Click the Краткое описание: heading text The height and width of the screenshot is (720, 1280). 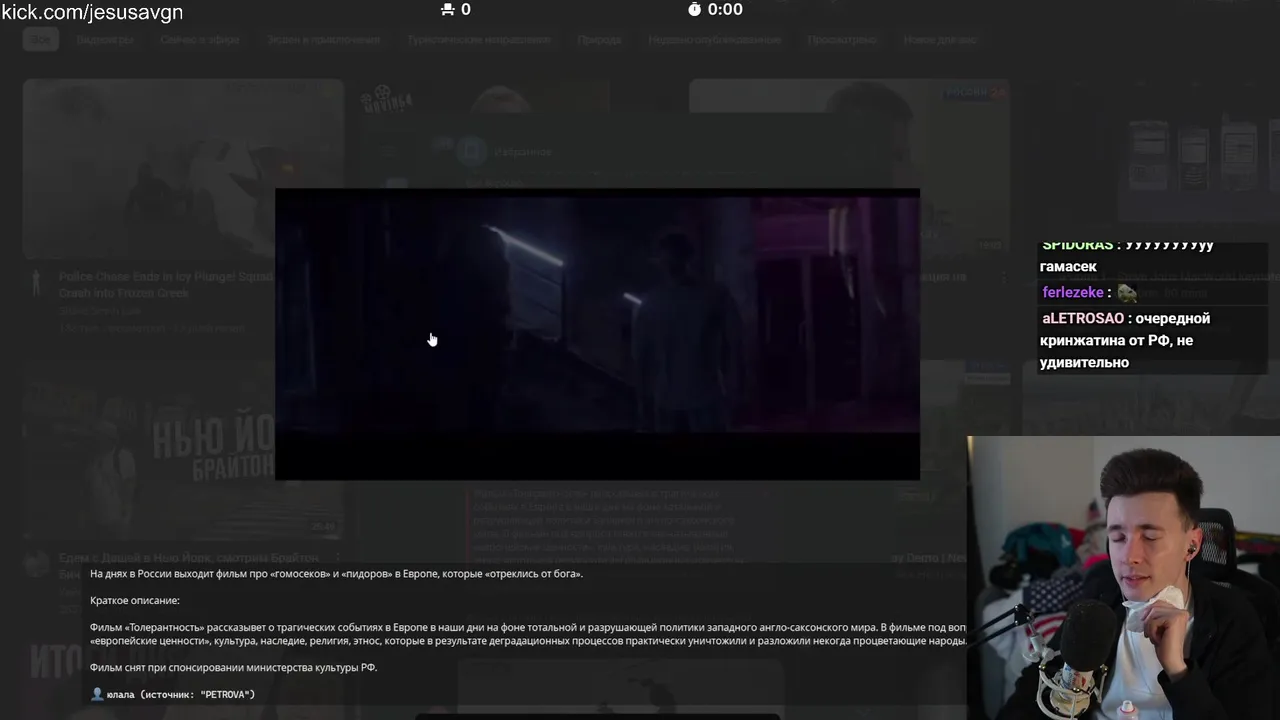[135, 600]
